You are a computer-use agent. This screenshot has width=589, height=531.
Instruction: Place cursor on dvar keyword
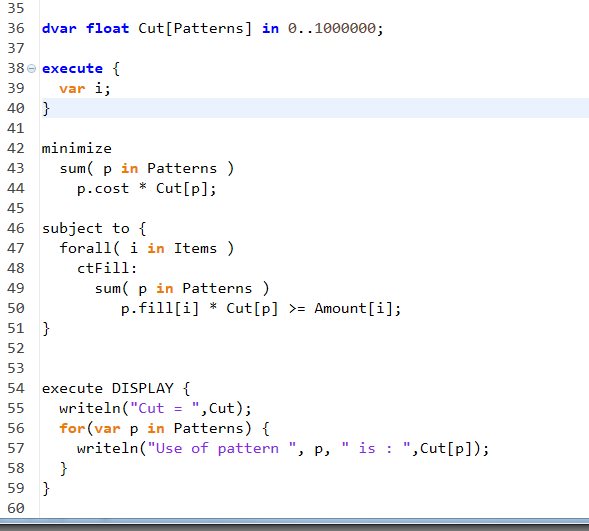click(59, 28)
